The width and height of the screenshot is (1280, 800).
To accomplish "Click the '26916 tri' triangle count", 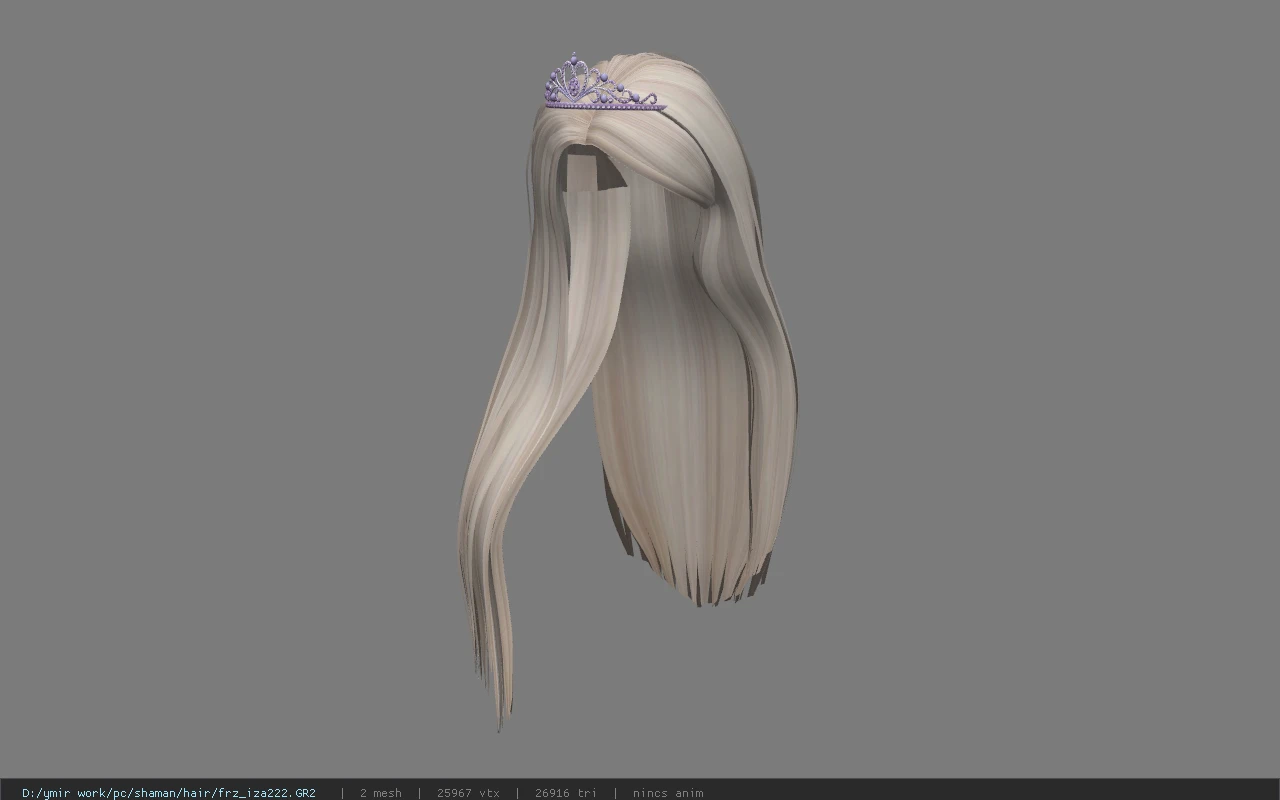I will pos(566,792).
